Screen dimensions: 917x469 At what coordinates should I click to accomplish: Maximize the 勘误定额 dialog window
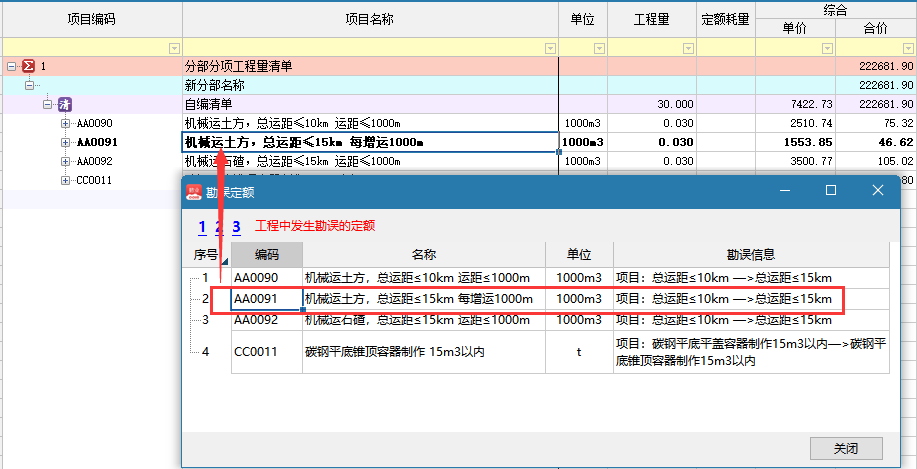(x=830, y=190)
